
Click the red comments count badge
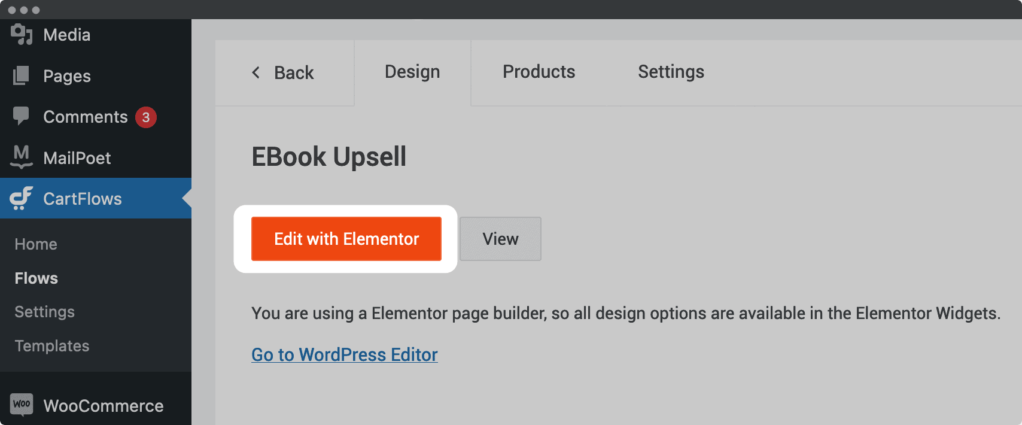click(146, 117)
